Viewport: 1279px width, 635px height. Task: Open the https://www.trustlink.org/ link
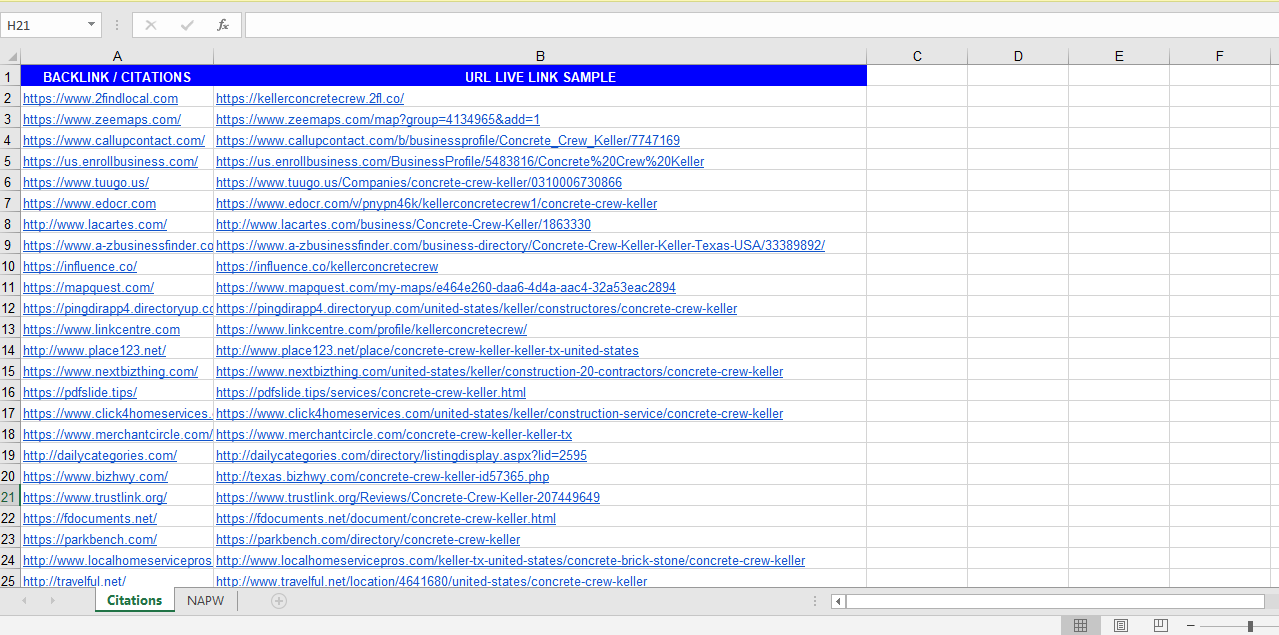pos(95,497)
